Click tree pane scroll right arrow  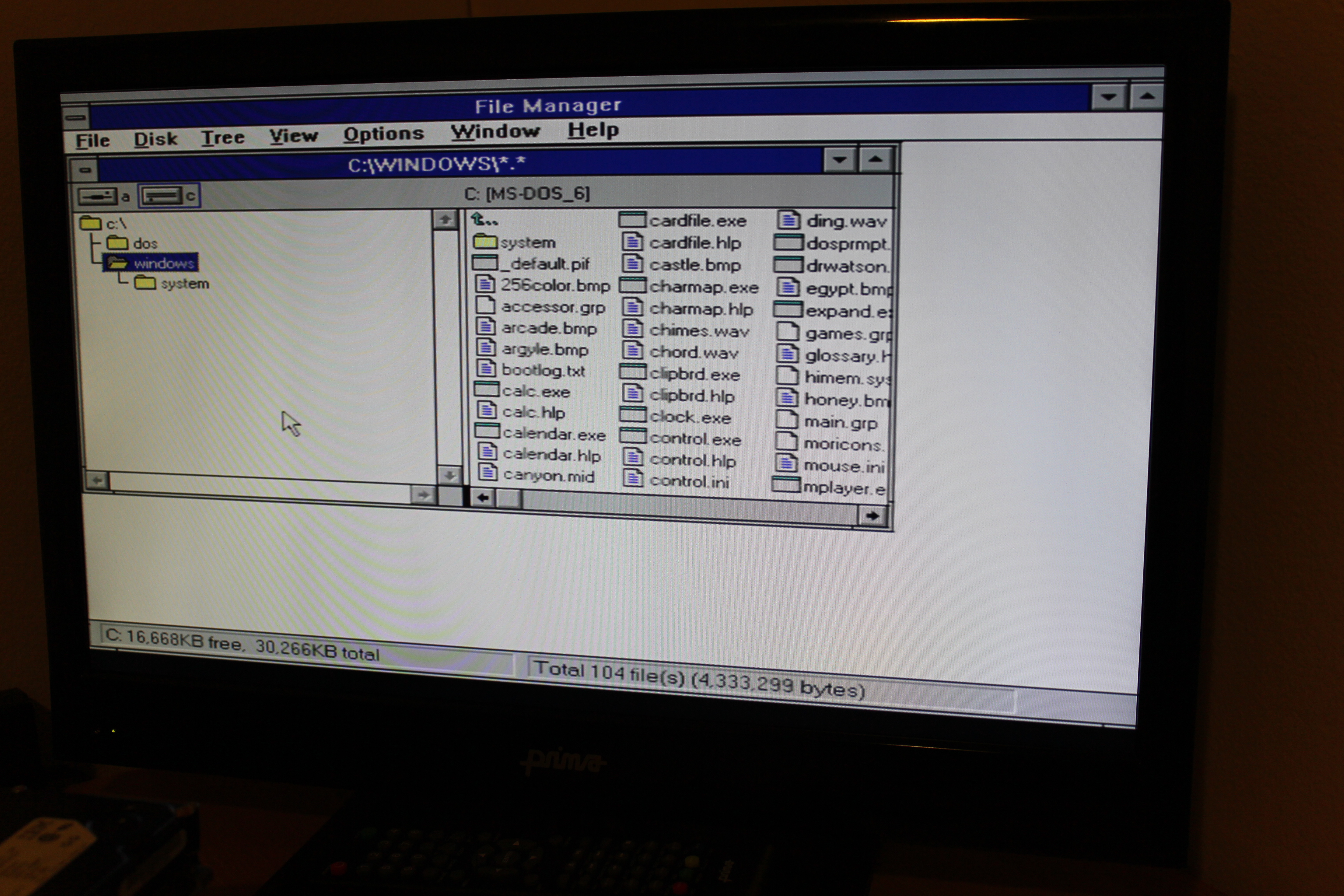point(423,495)
